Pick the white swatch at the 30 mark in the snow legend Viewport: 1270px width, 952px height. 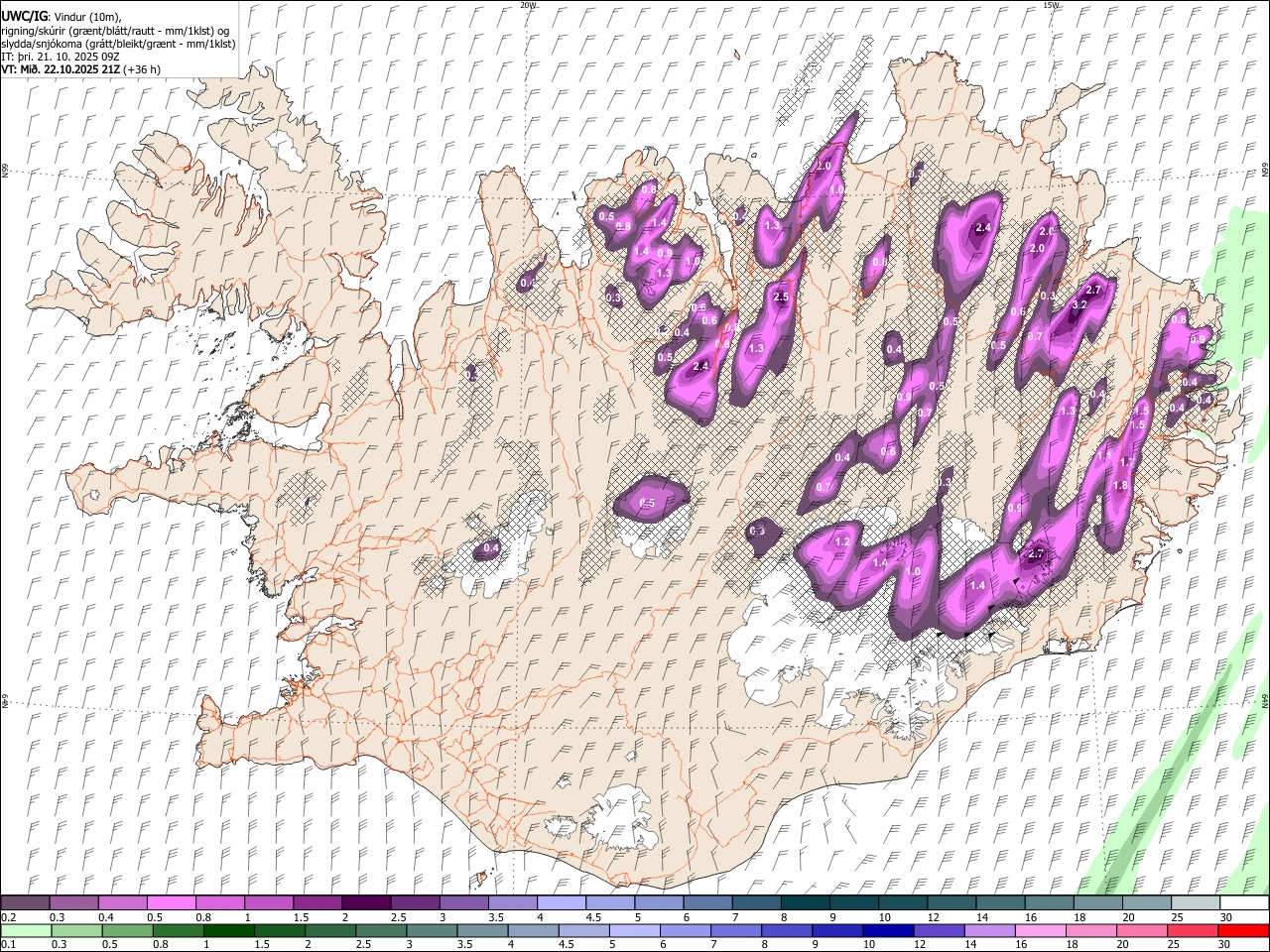[x=1244, y=903]
